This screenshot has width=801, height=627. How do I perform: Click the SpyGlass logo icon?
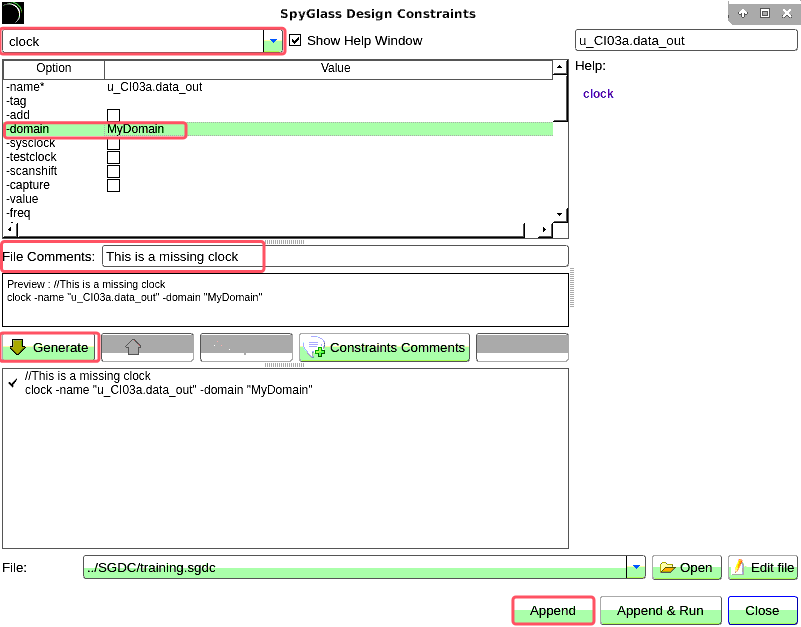(13, 13)
